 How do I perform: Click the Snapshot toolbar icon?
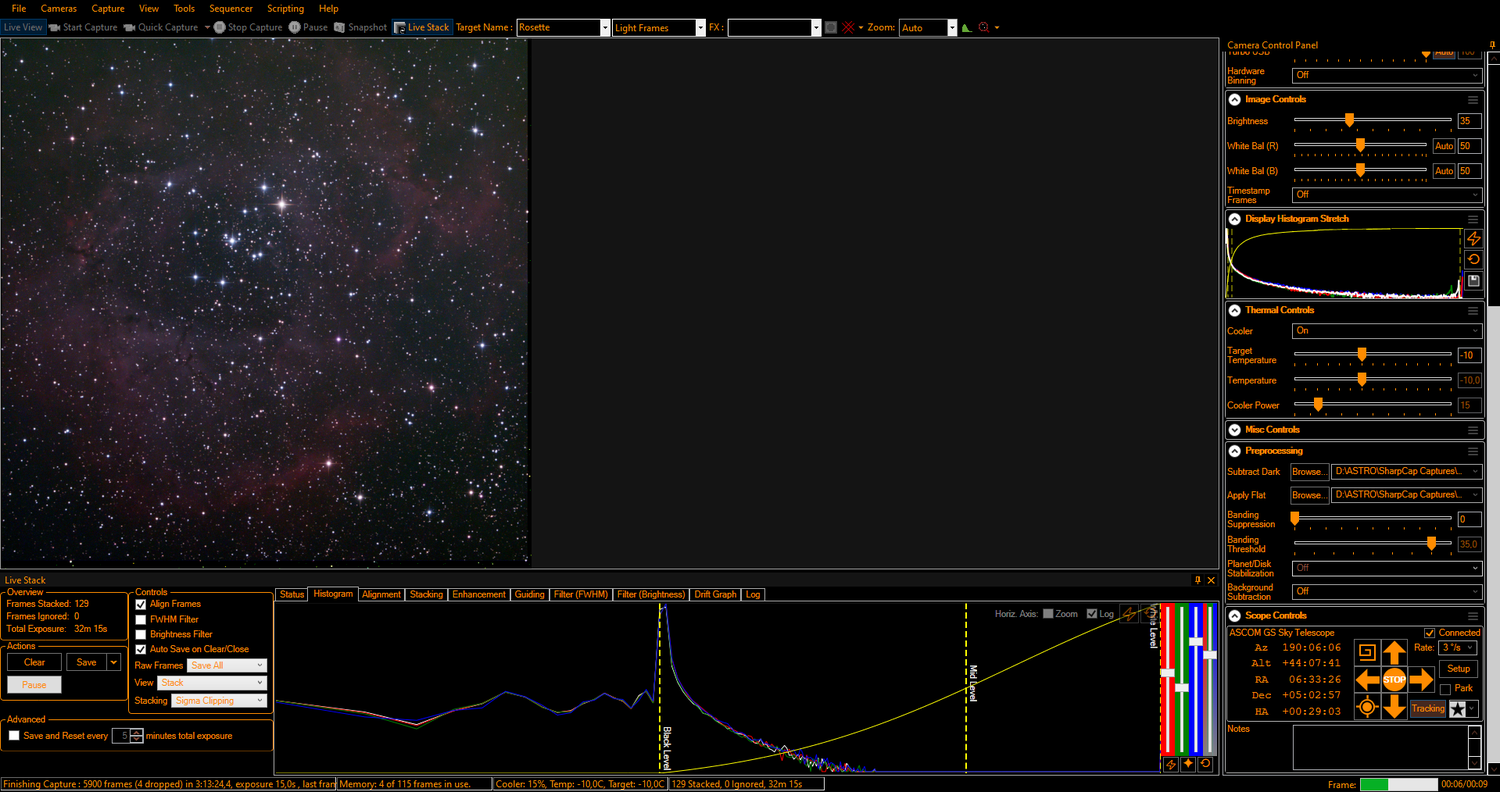[x=340, y=28]
